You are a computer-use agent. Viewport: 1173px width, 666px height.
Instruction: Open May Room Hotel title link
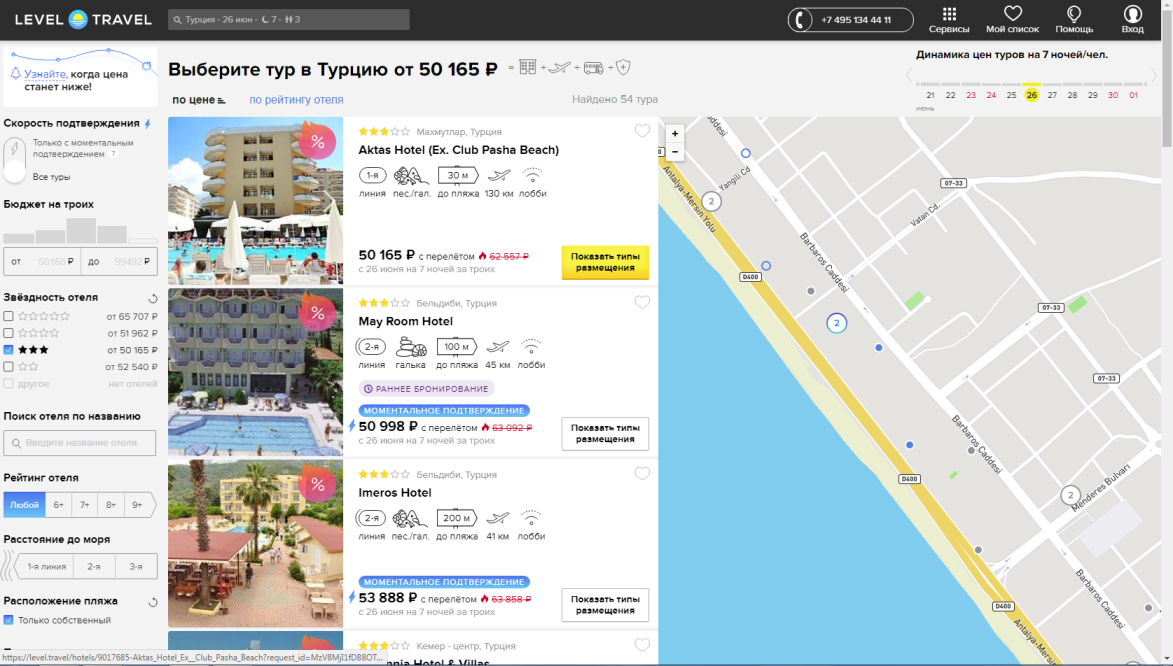click(x=405, y=321)
